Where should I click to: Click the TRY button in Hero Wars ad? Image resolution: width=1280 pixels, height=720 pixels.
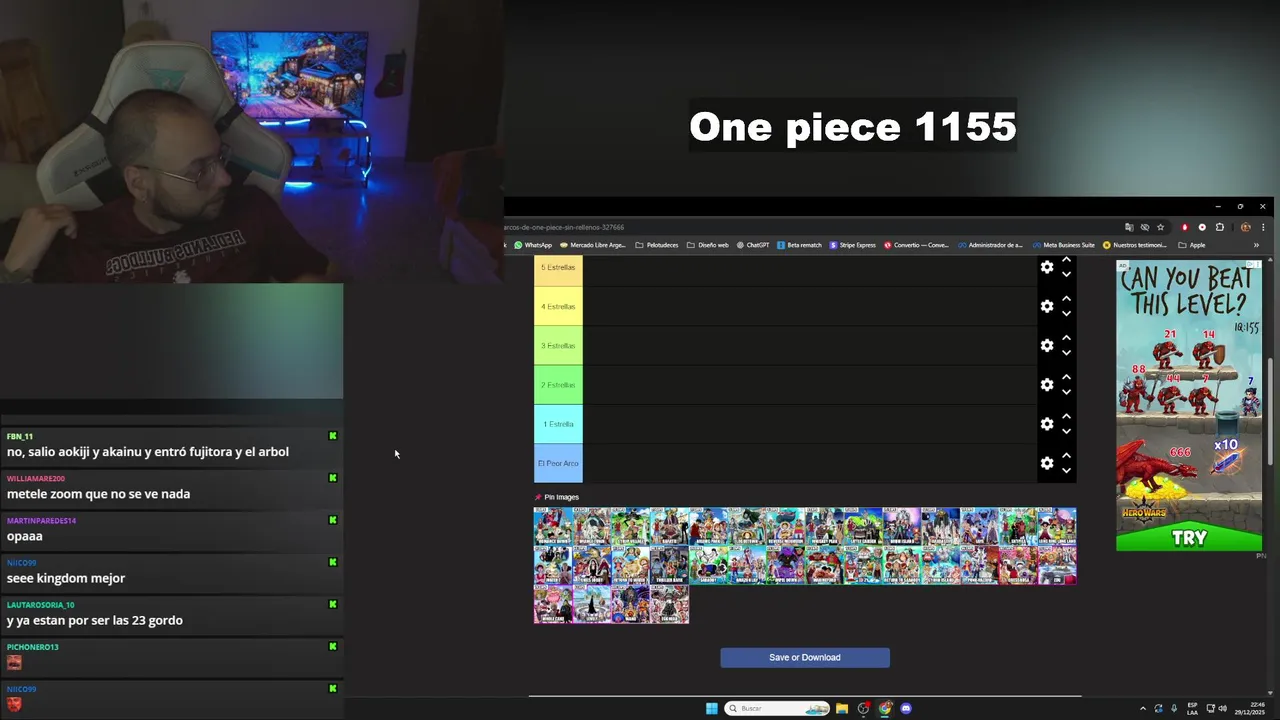click(x=1189, y=537)
